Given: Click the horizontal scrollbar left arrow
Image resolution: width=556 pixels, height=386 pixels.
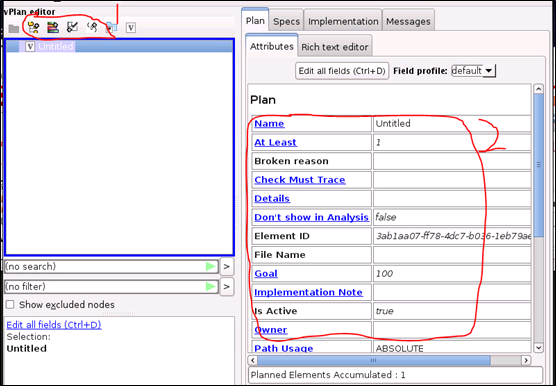Looking at the screenshot, I should click(x=253, y=360).
